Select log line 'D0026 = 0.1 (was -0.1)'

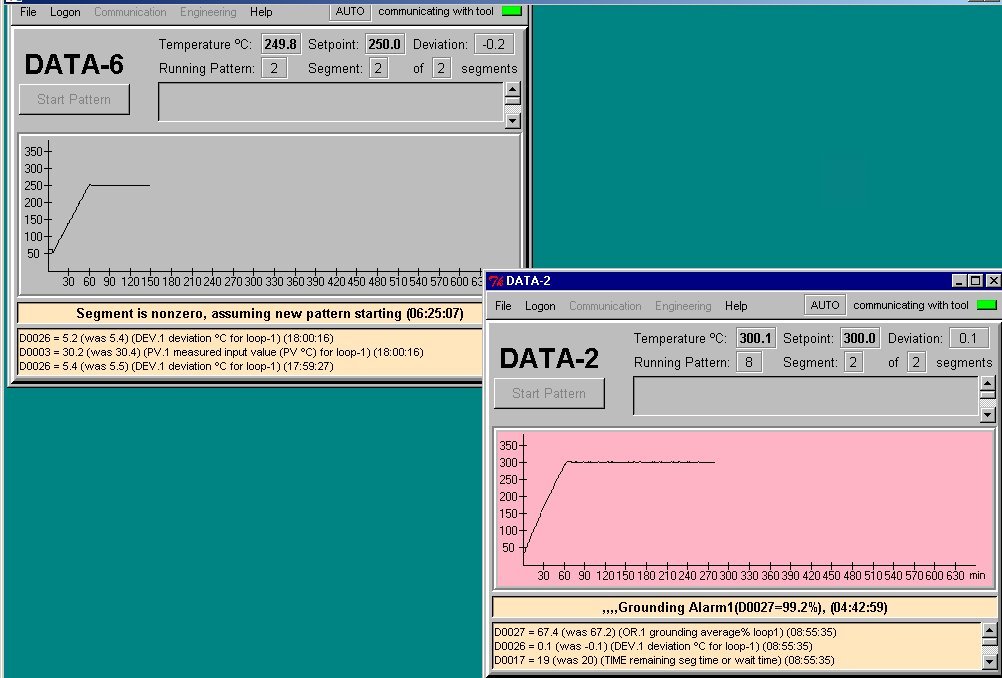(x=653, y=646)
